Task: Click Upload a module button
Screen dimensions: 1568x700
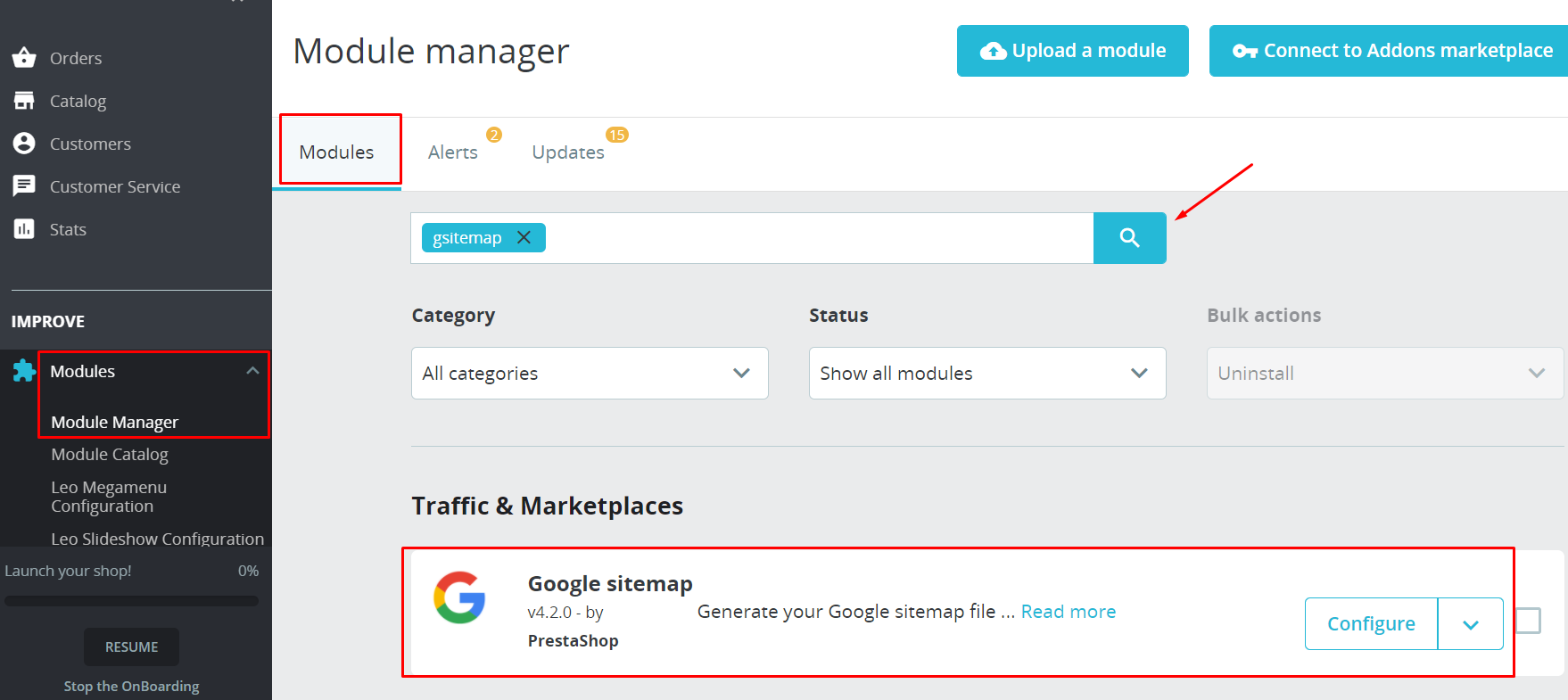Action: [1072, 51]
